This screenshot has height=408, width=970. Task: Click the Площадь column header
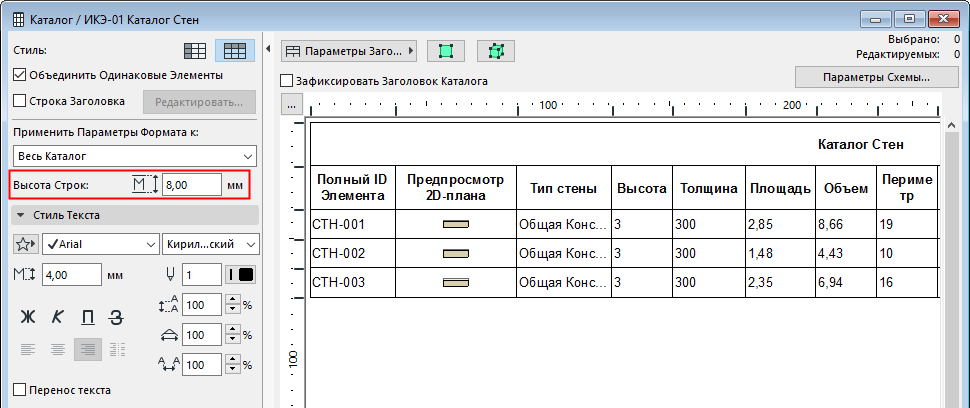(780, 188)
